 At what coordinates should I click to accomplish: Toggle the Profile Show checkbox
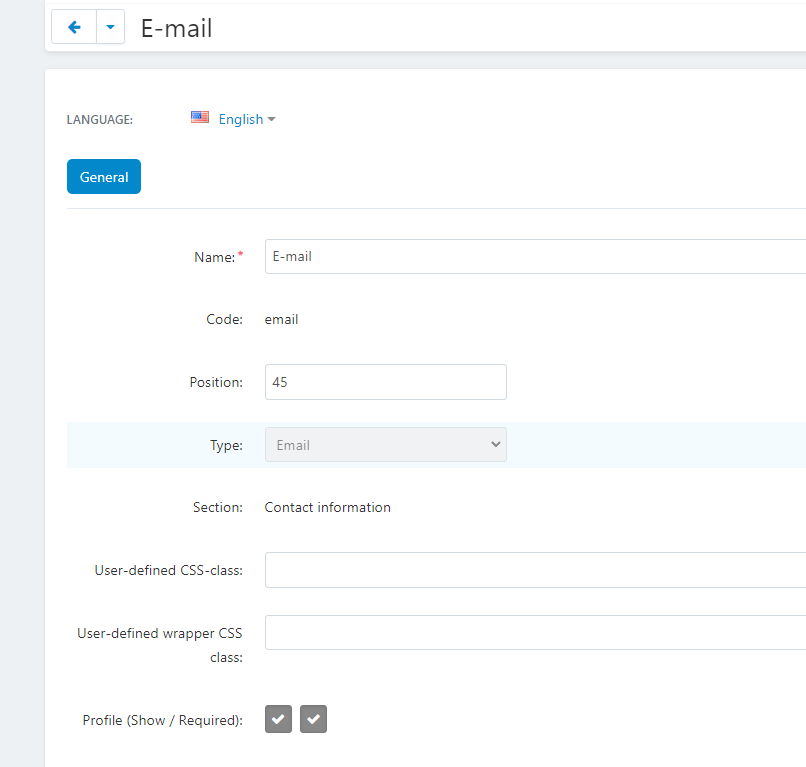pos(279,719)
